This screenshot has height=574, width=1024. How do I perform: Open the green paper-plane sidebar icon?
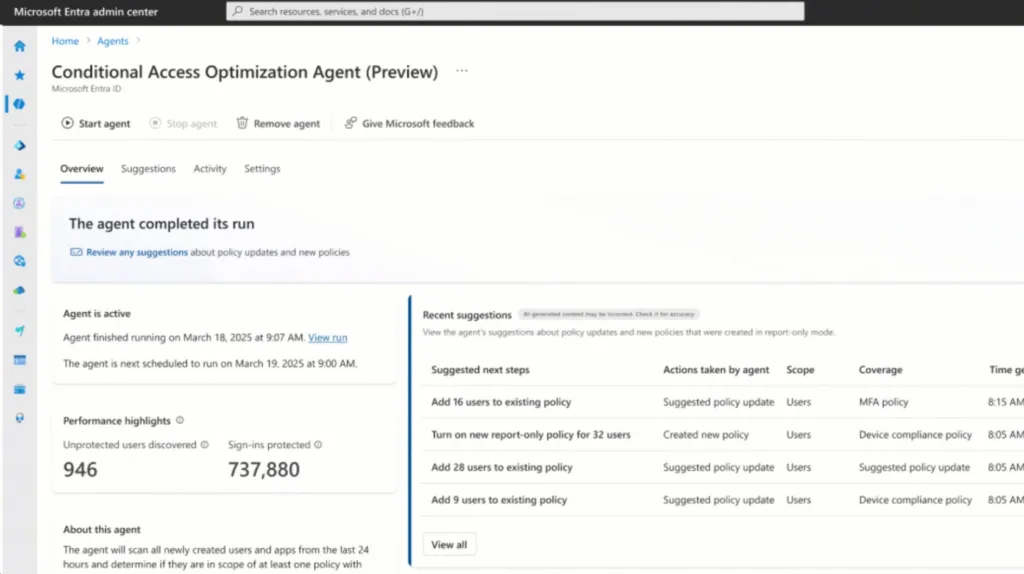(x=20, y=331)
